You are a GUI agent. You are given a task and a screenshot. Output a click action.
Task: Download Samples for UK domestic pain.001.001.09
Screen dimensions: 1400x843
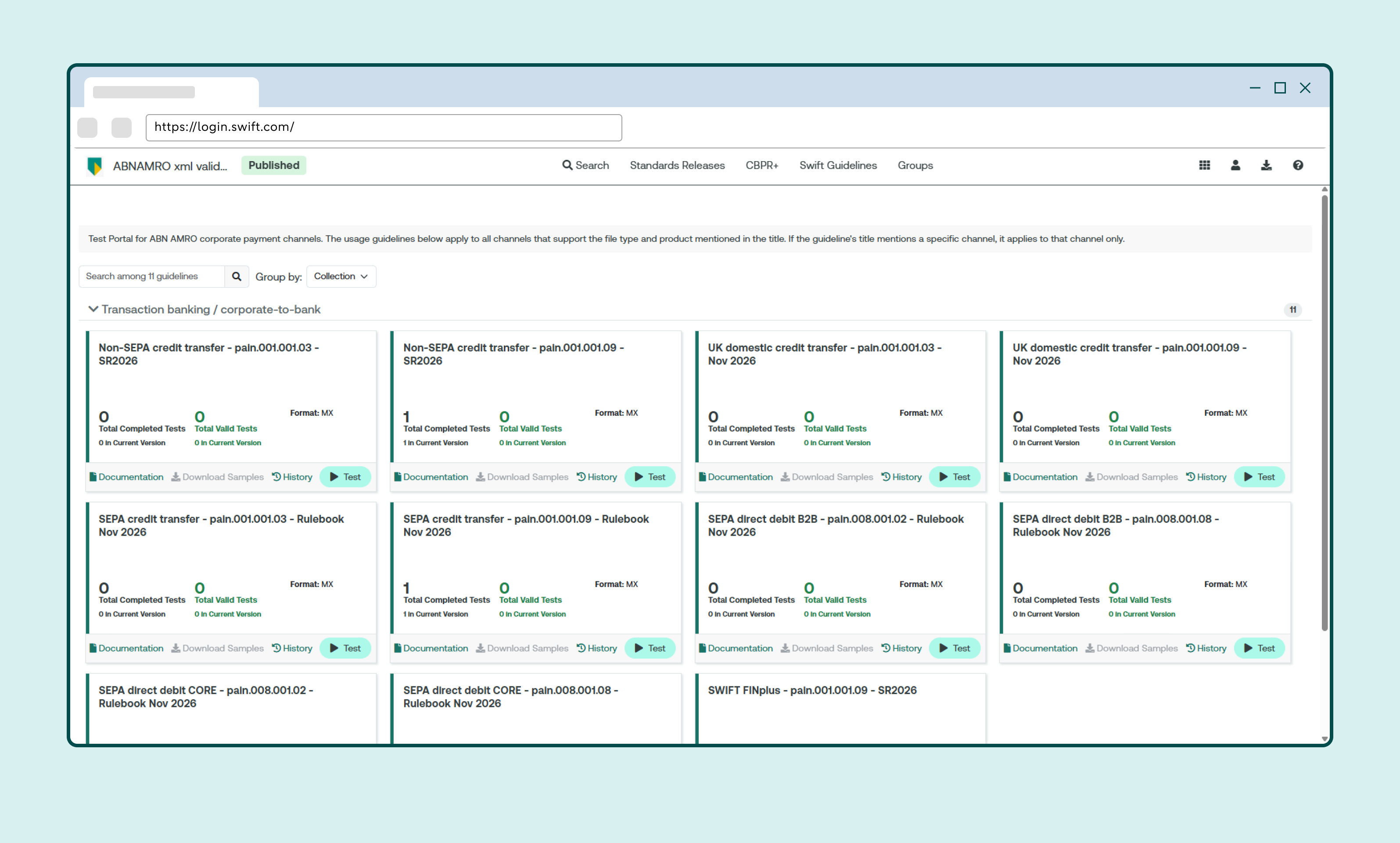coord(1132,476)
